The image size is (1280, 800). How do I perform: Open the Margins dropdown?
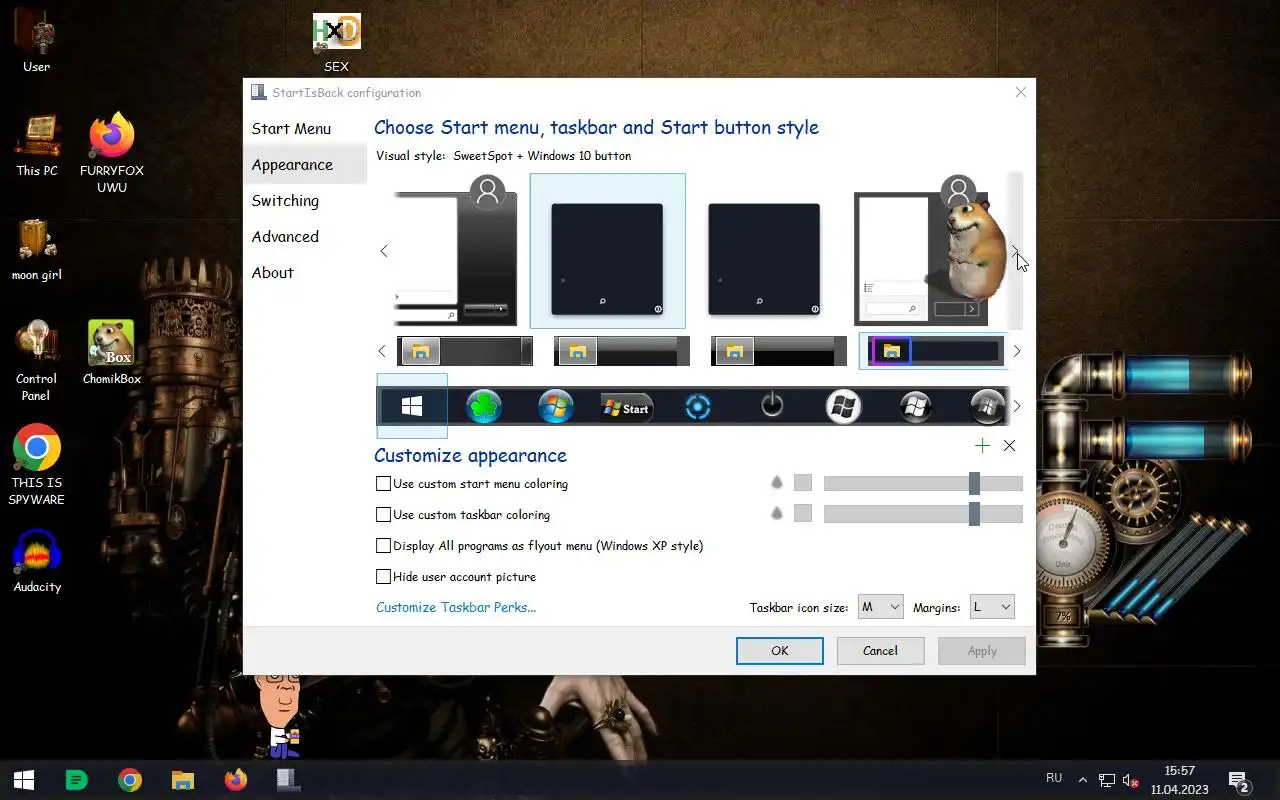[992, 607]
